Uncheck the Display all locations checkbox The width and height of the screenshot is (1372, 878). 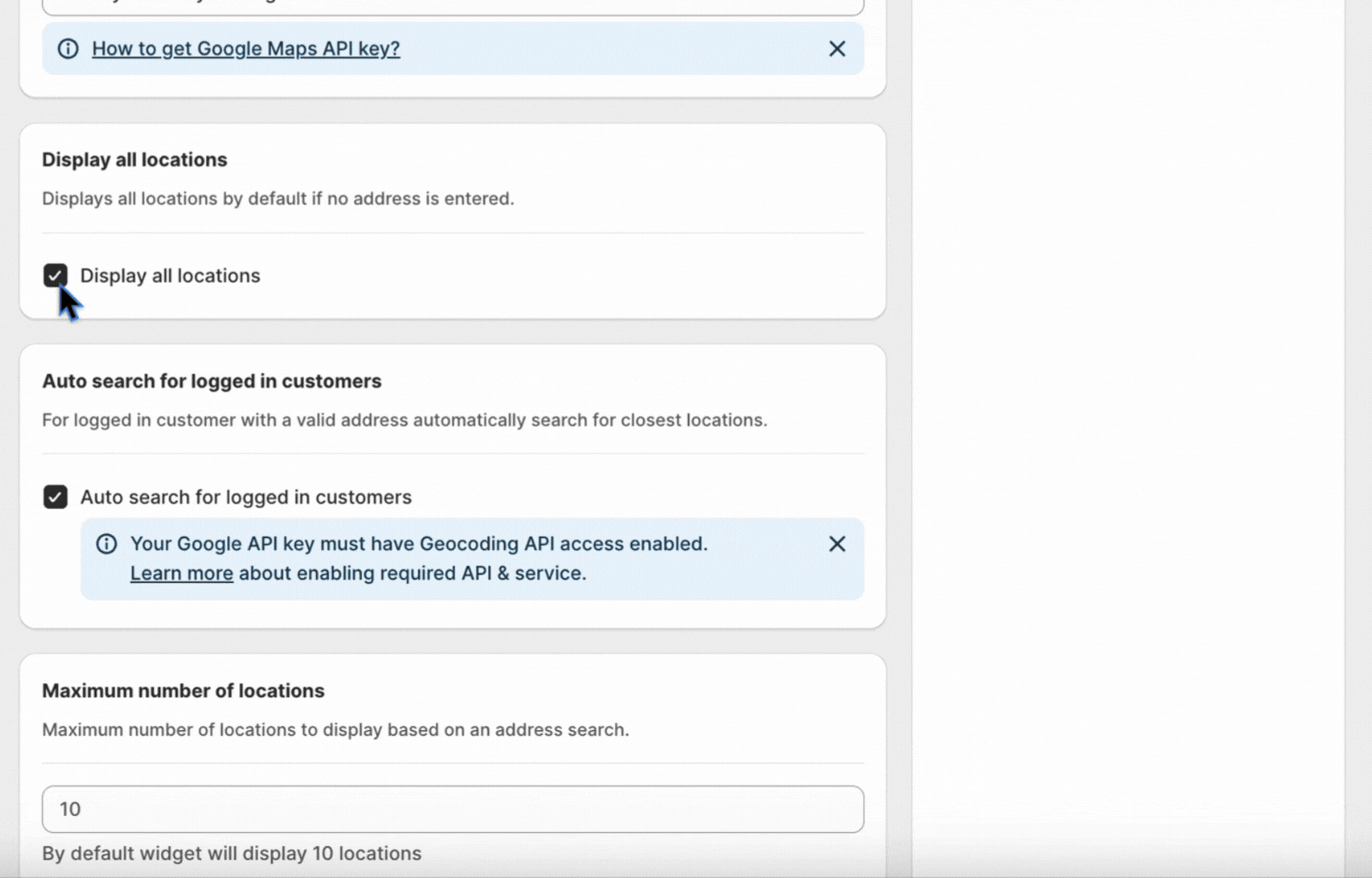(x=55, y=276)
